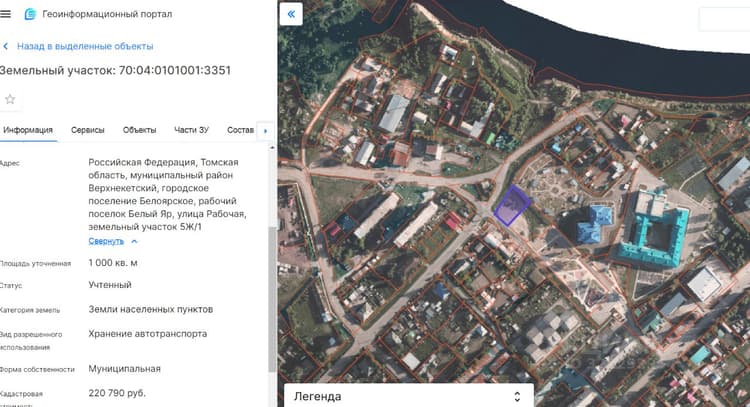Image resolution: width=750 pixels, height=407 pixels.
Task: Click the blue-roofed building on the map
Action: click(594, 224)
